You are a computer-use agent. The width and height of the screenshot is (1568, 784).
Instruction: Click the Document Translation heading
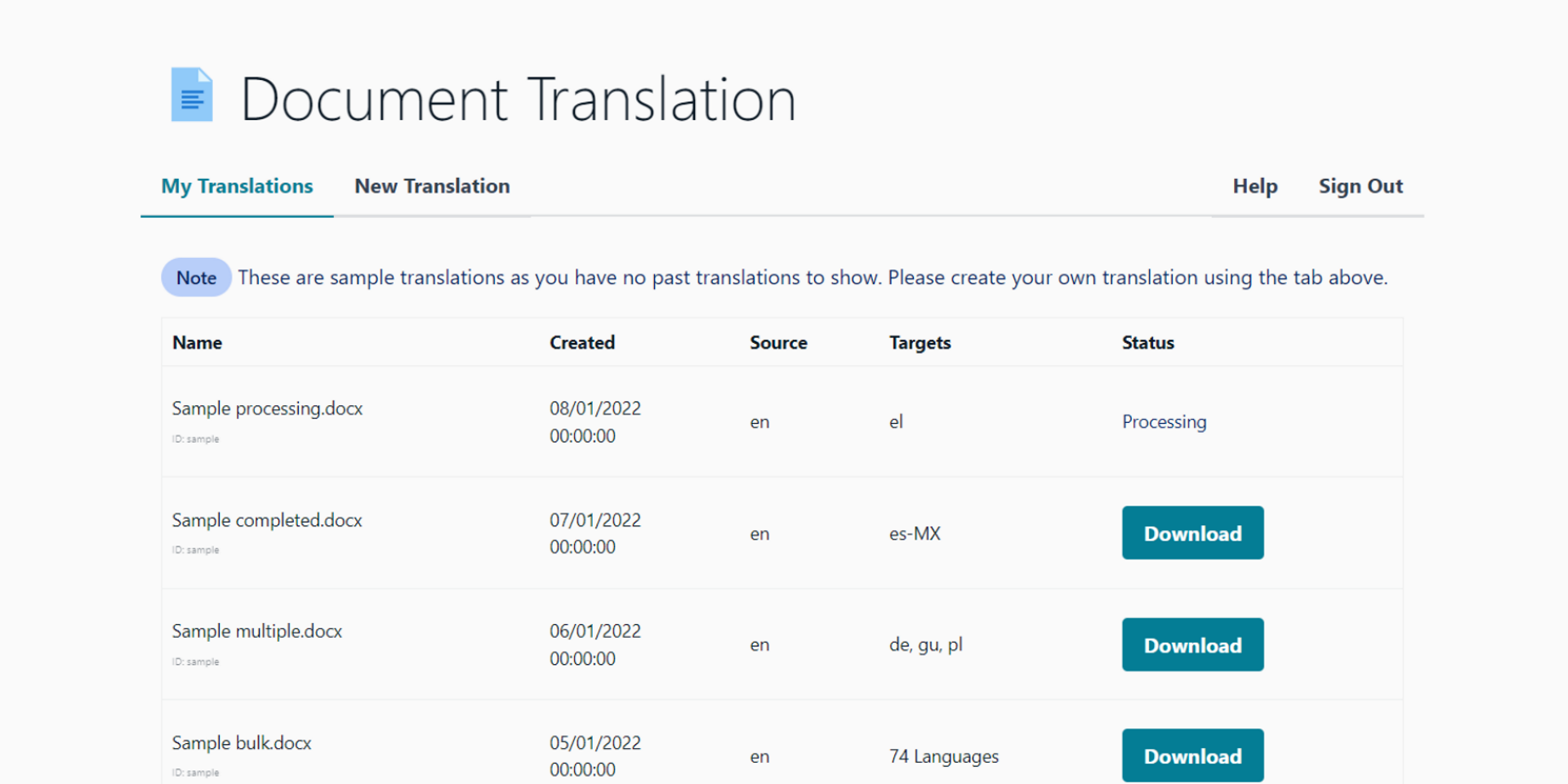[518, 100]
